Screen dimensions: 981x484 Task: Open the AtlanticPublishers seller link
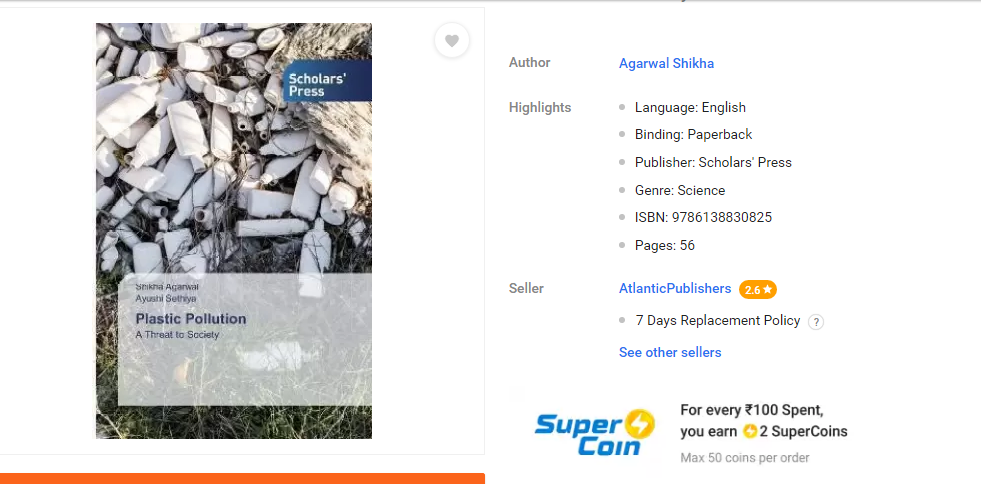pos(674,288)
